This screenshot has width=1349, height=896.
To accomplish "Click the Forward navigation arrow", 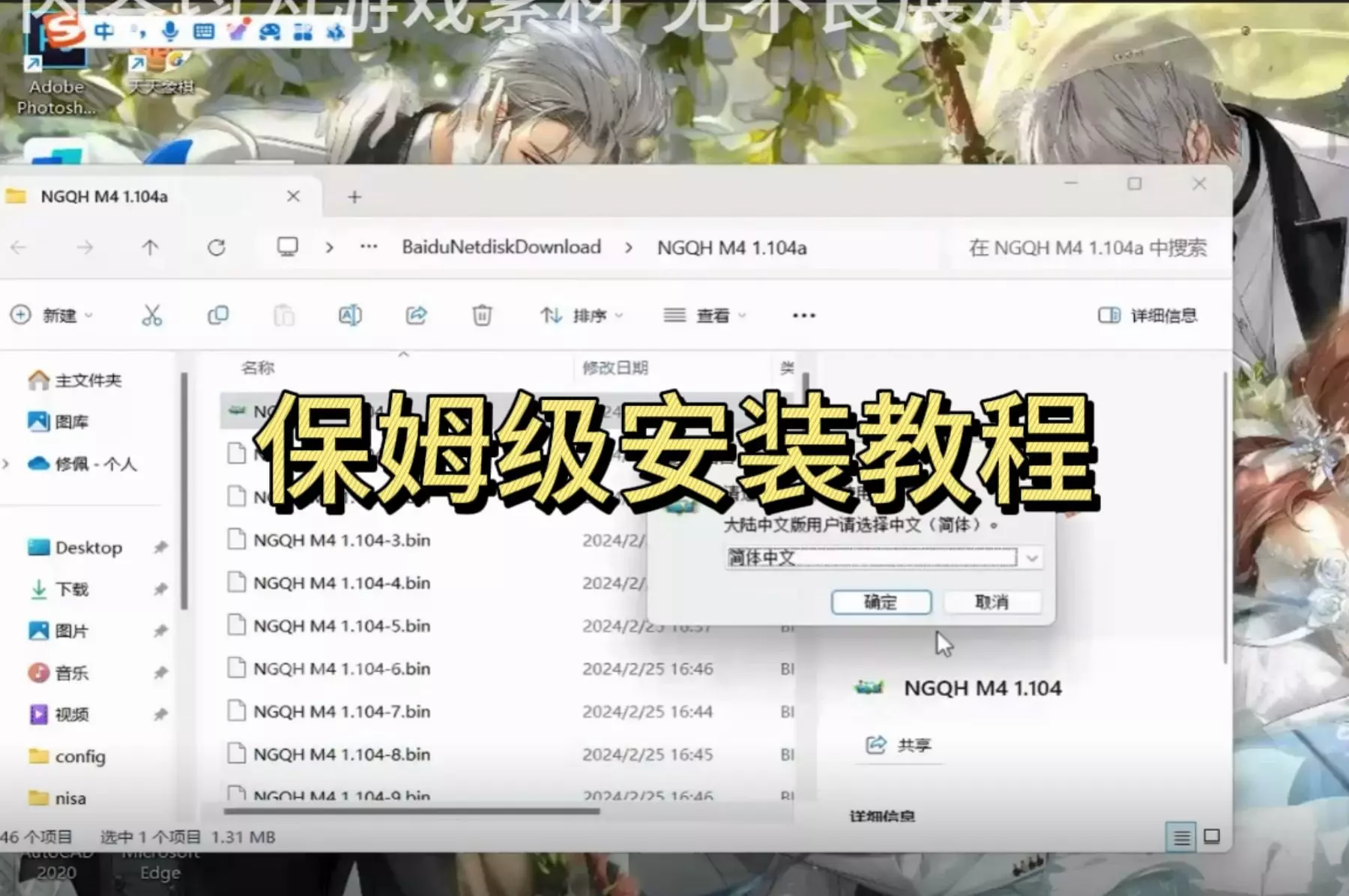I will click(85, 247).
